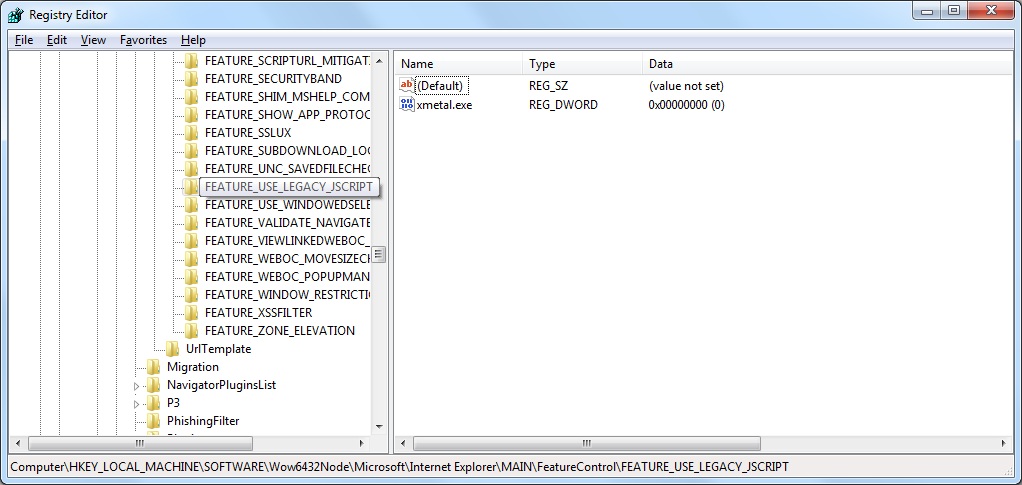Select the FEATURE_USE_LEGACY_JSCRIPT key label

point(288,186)
